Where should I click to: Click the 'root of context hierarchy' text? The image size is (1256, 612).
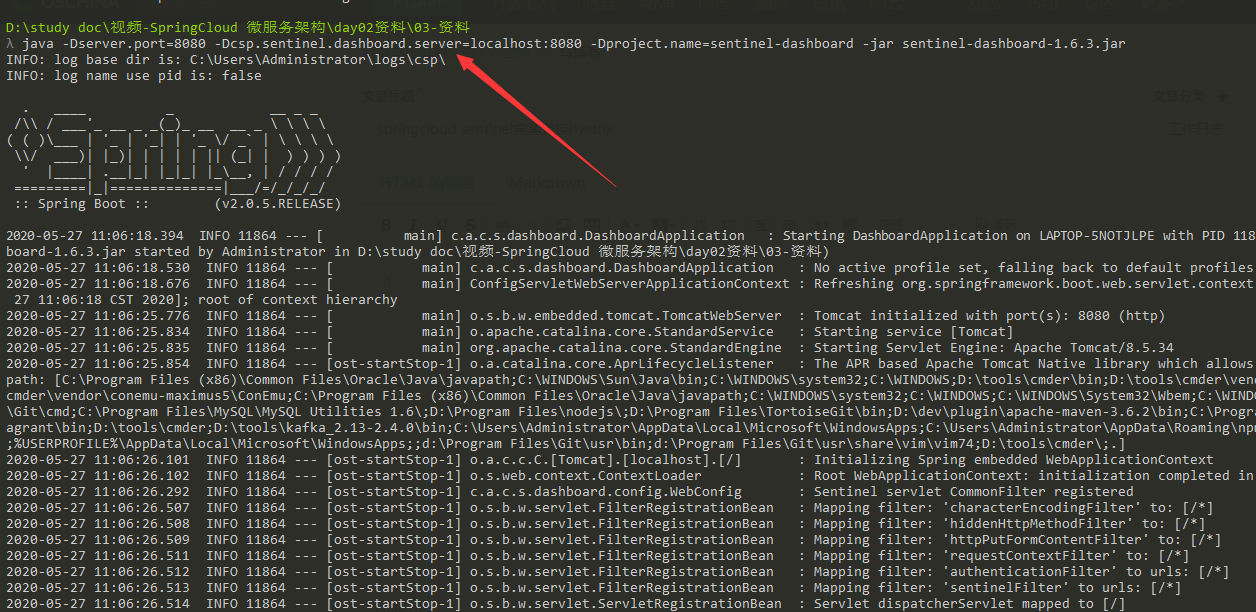pos(300,300)
